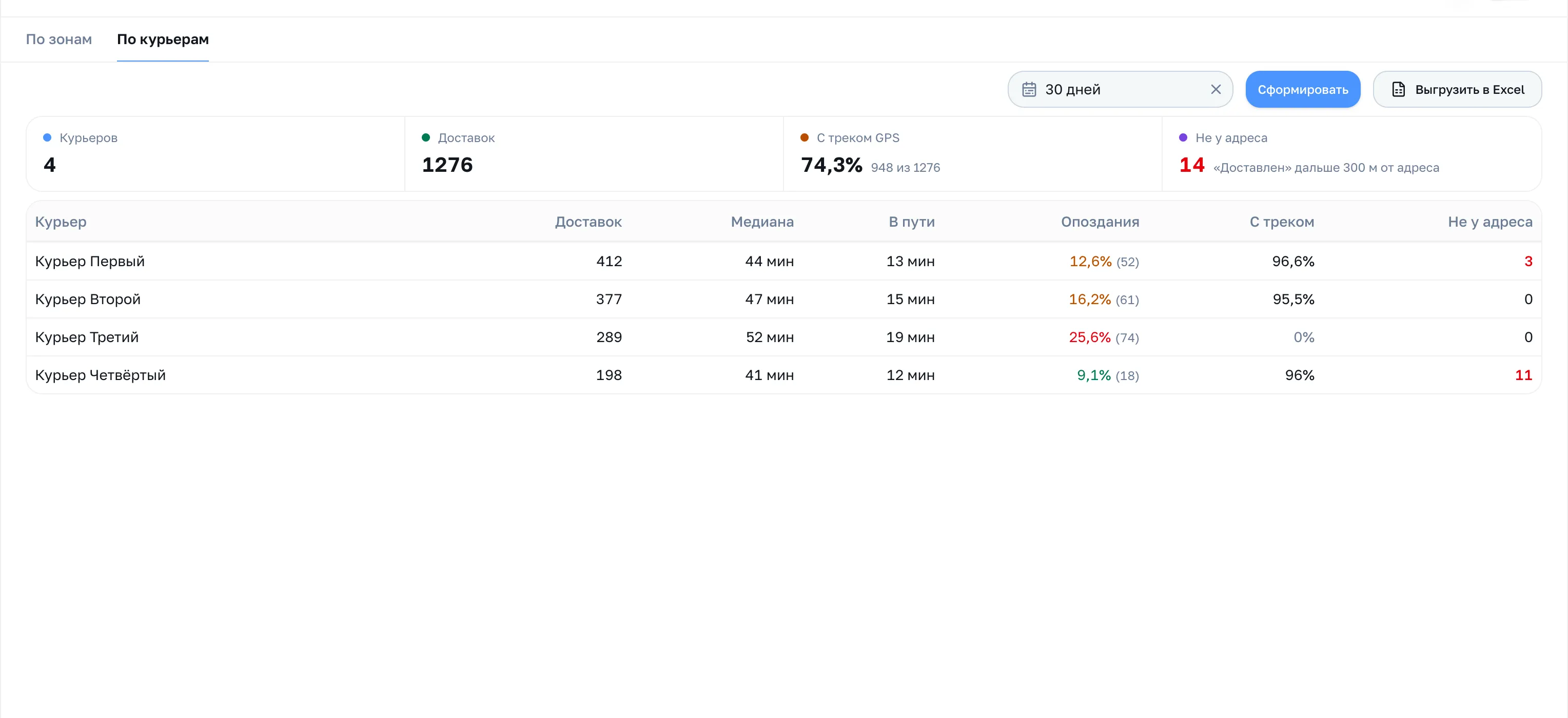Select the «Курьер Четвёртый» row name
This screenshot has width=1568, height=718.
[101, 375]
